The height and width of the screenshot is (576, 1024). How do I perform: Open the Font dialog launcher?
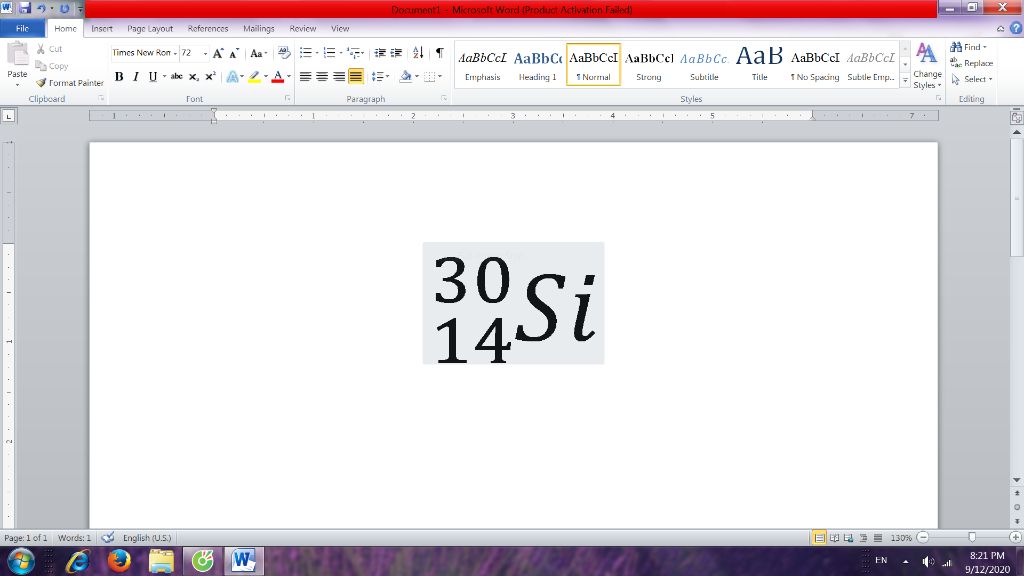pos(287,99)
